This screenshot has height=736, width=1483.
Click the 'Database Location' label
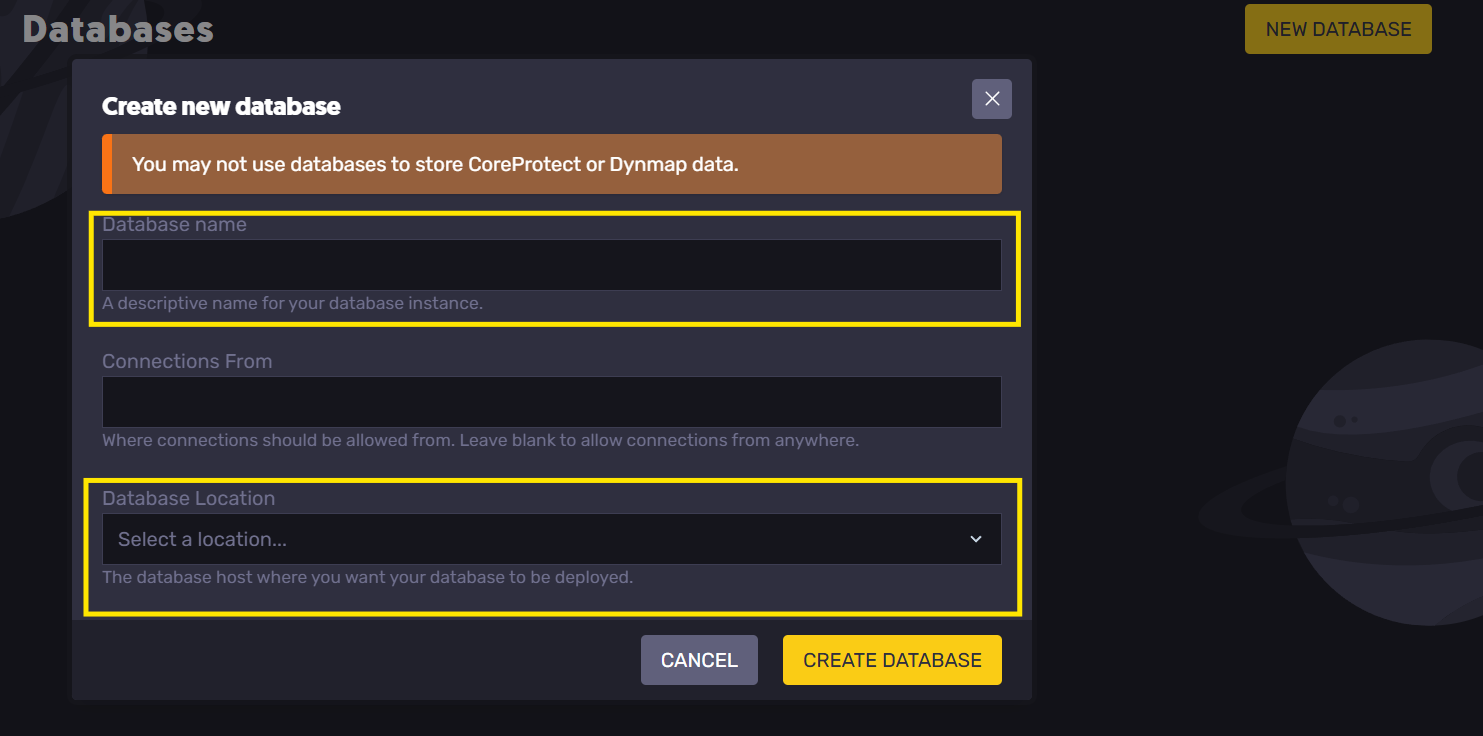point(188,498)
